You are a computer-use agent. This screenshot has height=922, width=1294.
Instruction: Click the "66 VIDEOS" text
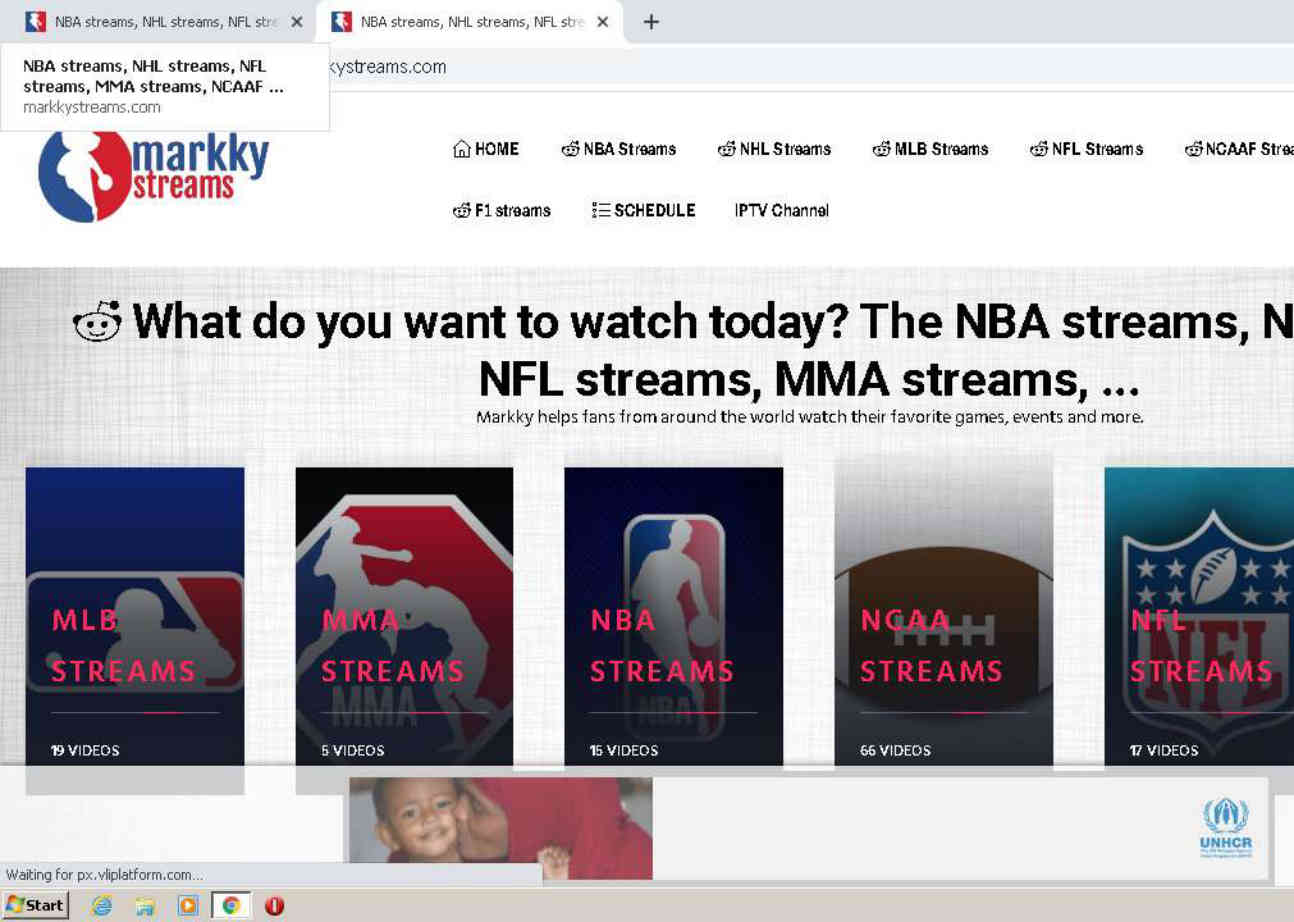tap(895, 750)
